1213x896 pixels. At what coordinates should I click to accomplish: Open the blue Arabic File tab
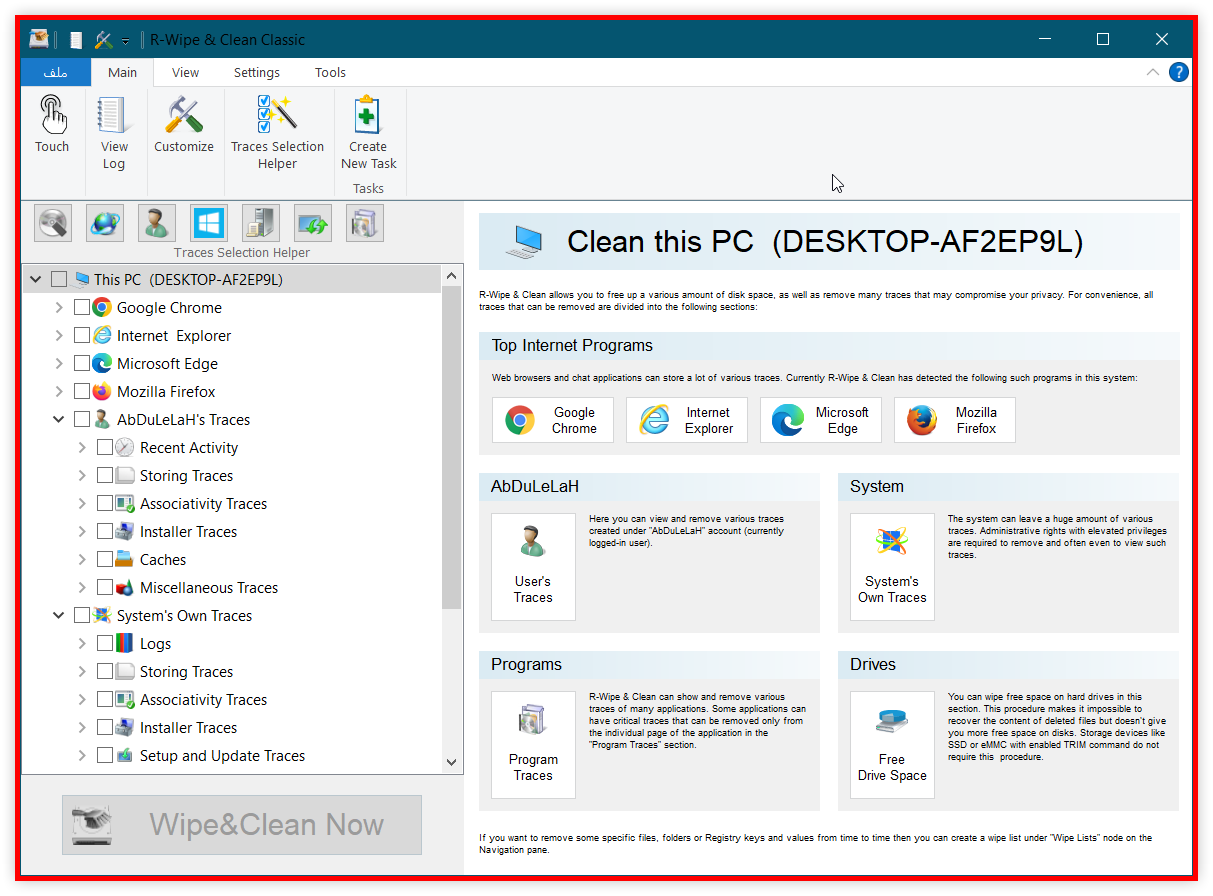click(55, 72)
